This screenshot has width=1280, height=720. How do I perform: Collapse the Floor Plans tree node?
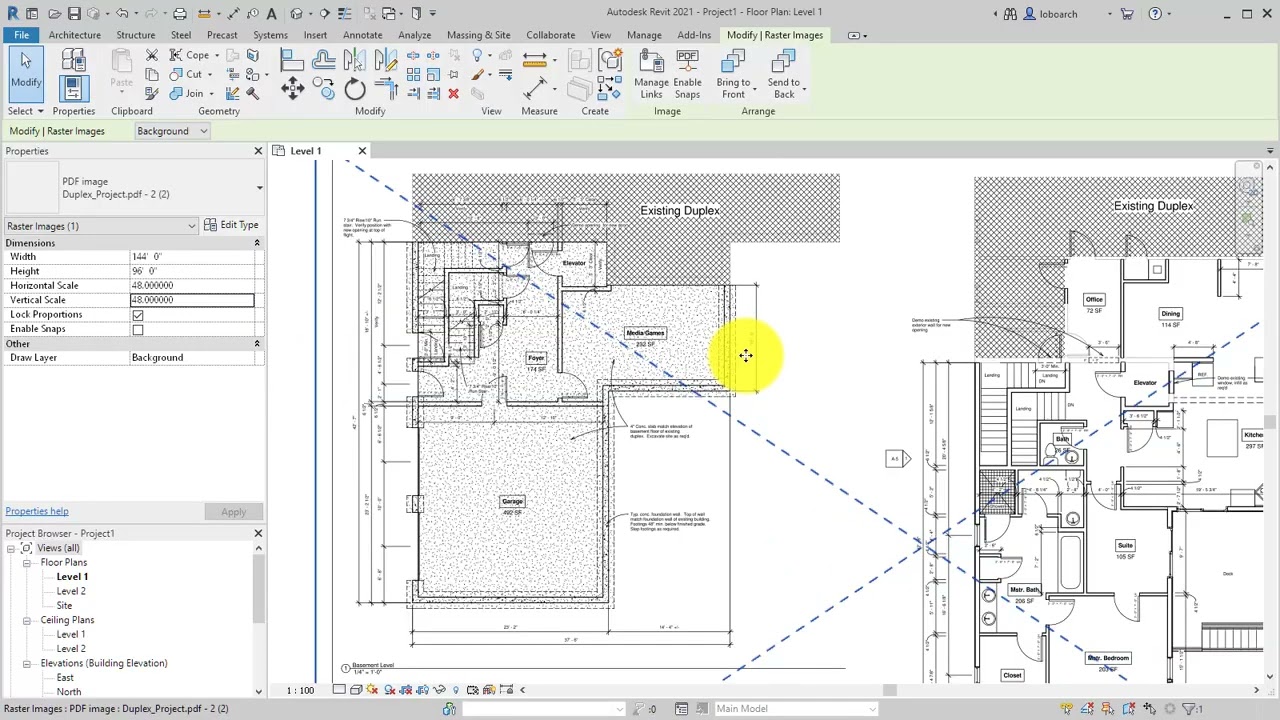tap(27, 563)
